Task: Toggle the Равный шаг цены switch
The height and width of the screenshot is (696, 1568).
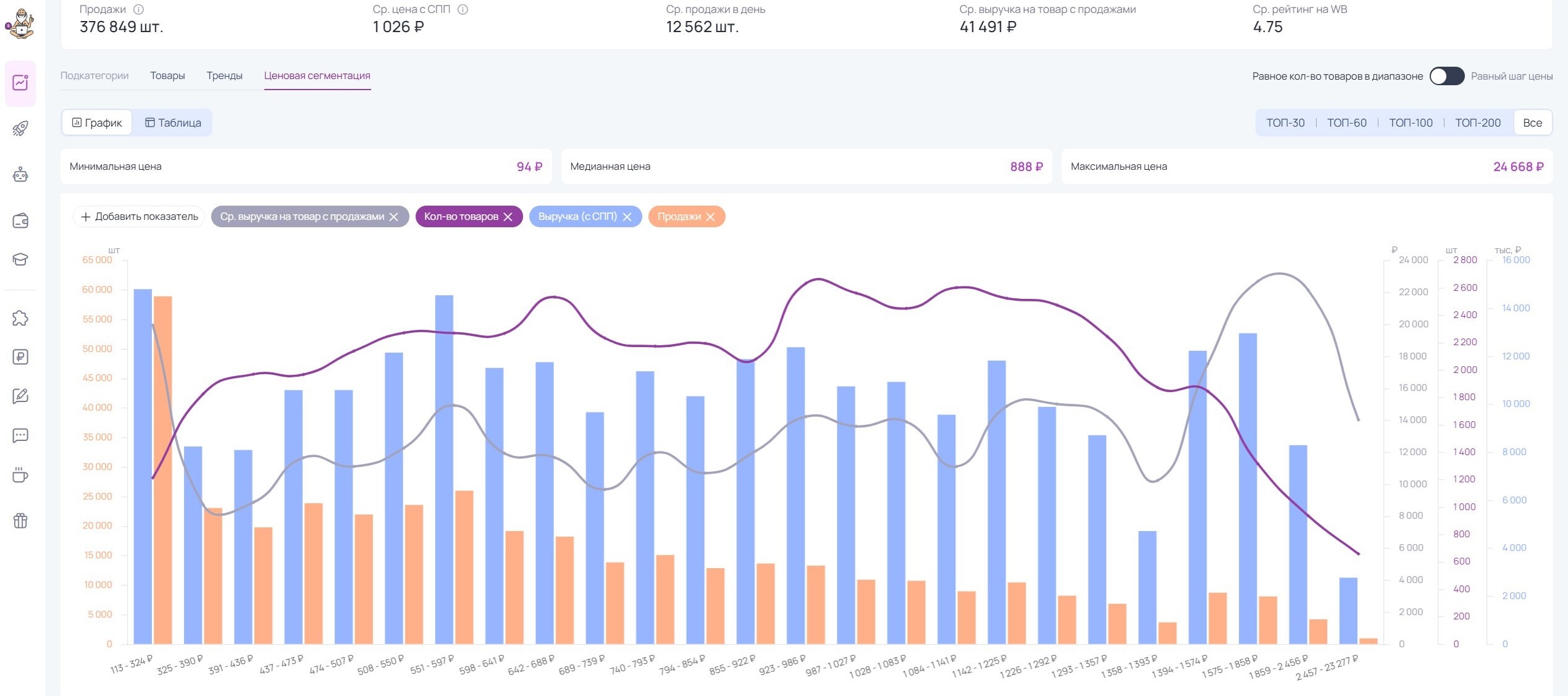Action: [1446, 76]
